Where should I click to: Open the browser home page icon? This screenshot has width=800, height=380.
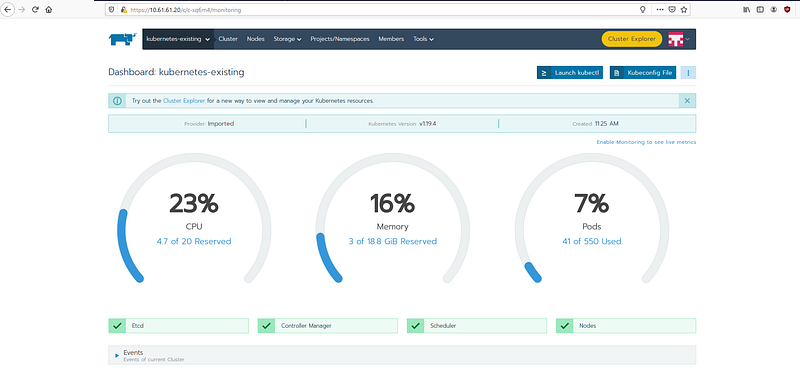coord(48,9)
